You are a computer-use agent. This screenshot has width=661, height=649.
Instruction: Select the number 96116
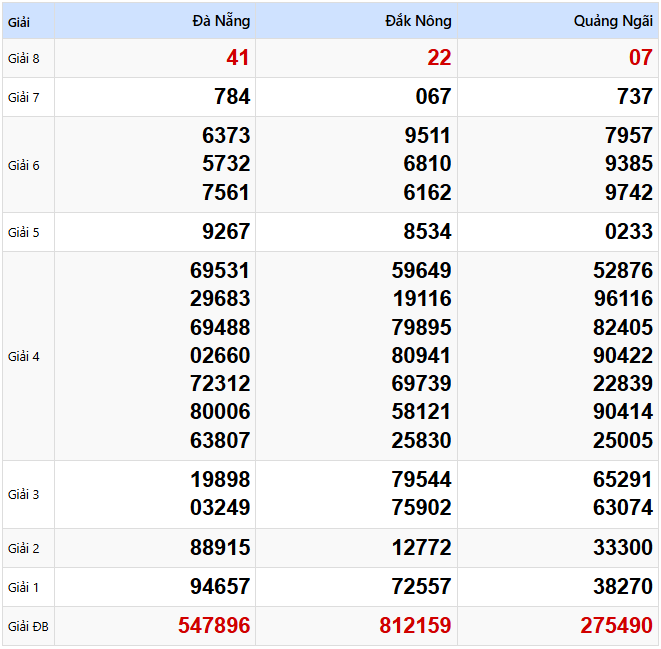pos(623,299)
